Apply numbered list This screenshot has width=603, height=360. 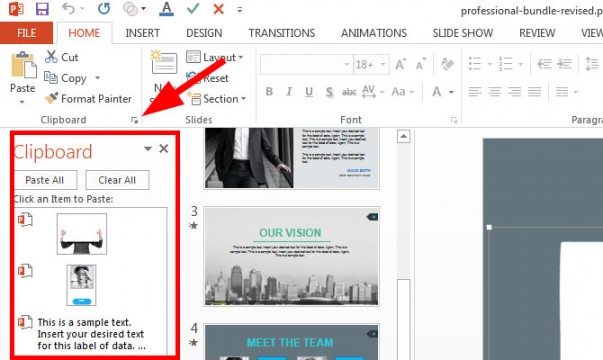pos(506,64)
